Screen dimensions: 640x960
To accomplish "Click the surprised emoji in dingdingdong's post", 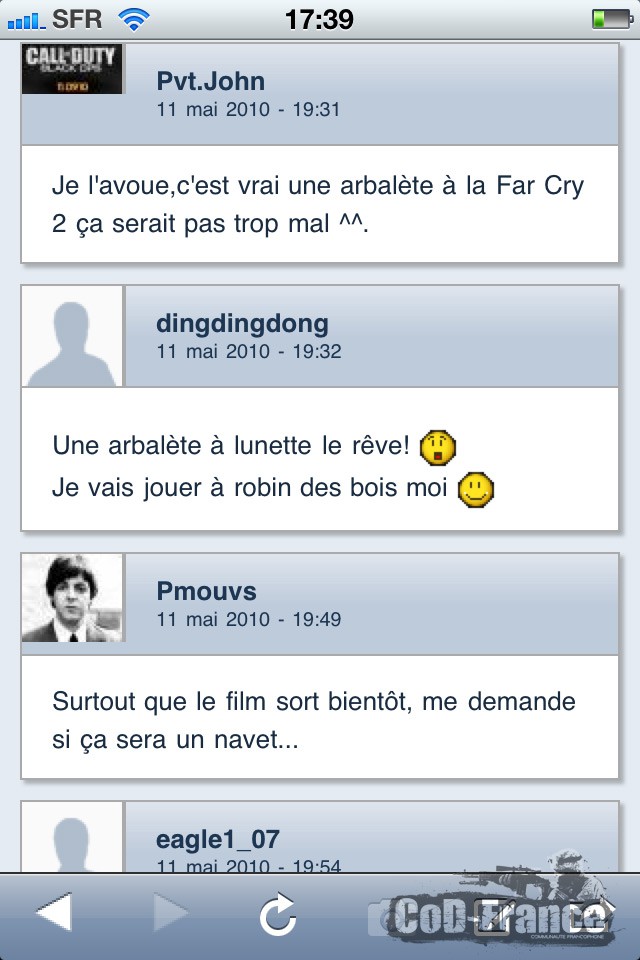I will pos(437,447).
